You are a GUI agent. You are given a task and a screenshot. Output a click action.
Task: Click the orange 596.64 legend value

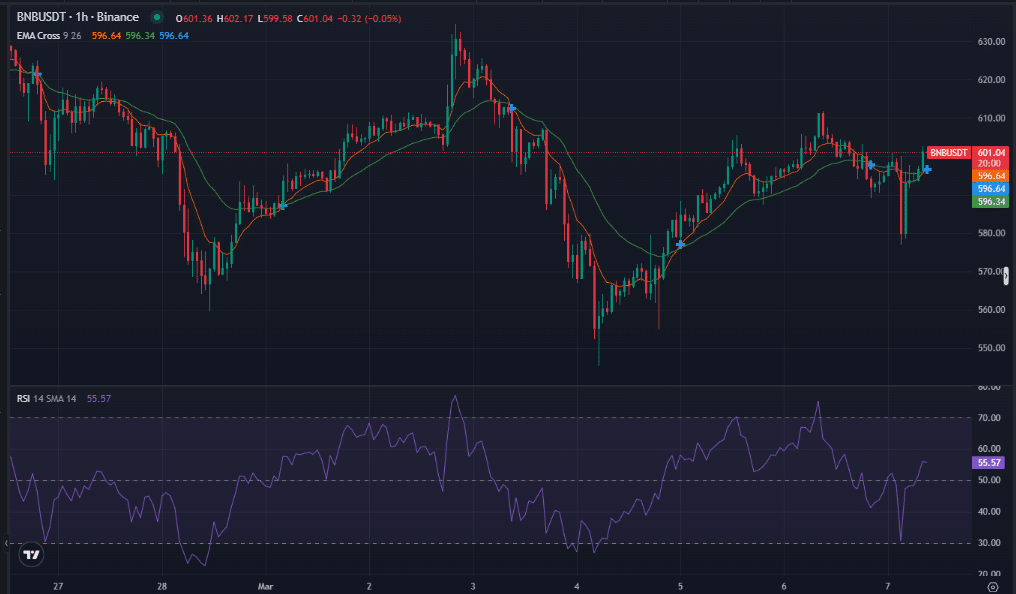point(106,36)
